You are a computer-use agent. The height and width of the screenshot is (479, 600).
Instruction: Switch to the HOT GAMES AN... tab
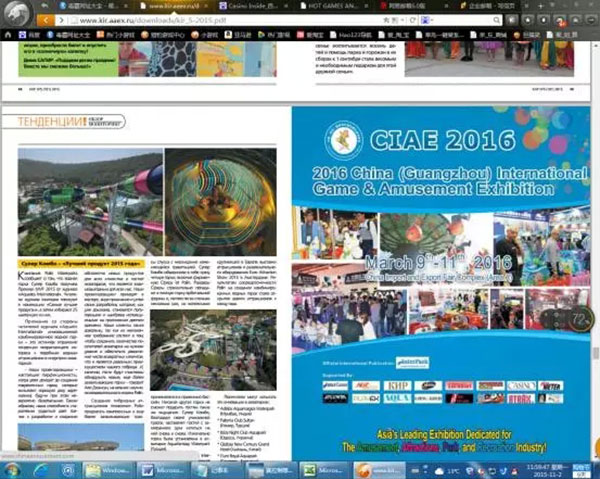333,6
